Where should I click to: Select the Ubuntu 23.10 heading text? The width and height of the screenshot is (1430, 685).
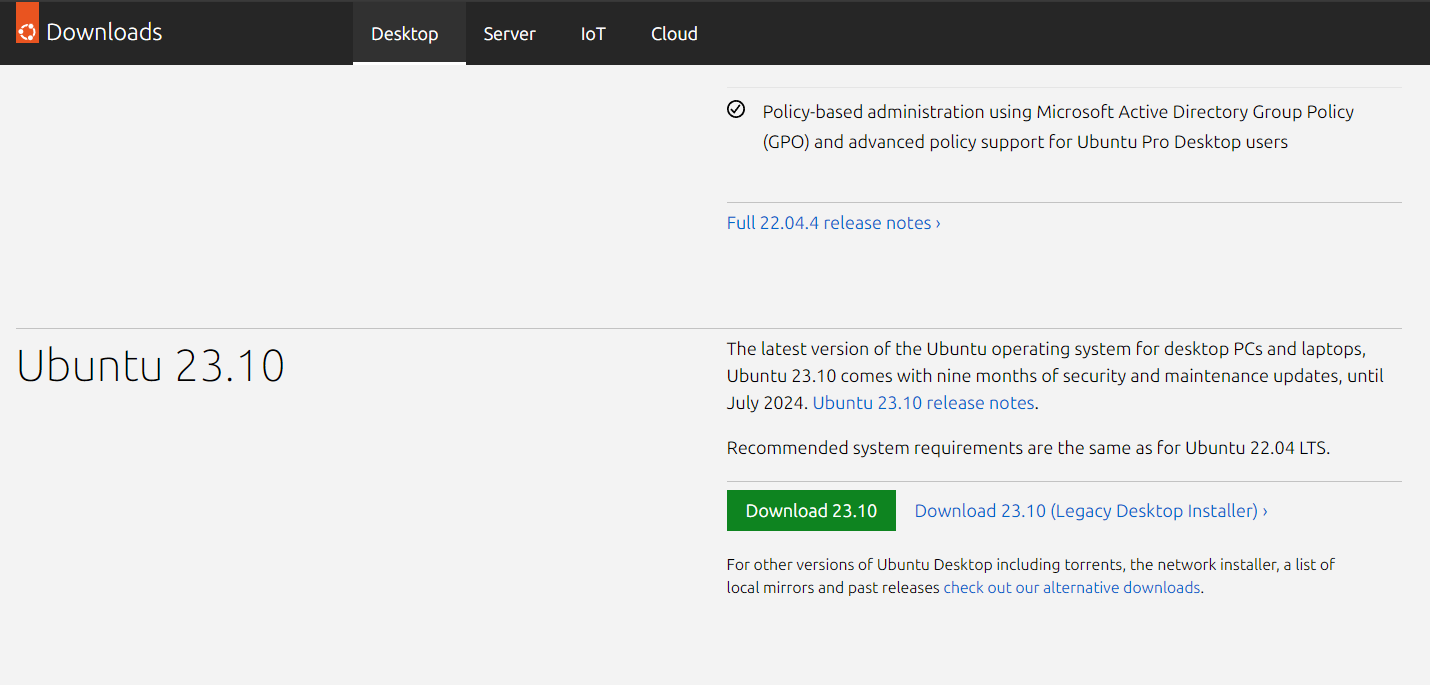tap(151, 366)
